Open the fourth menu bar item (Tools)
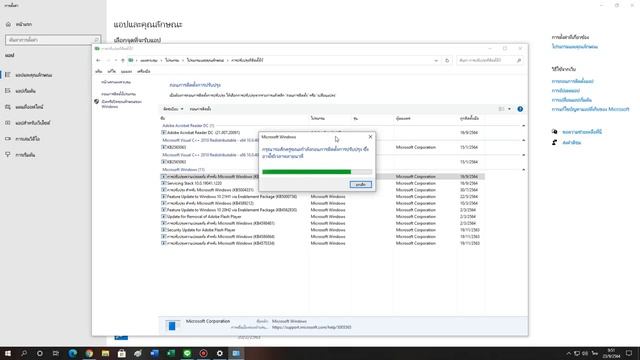Screen dimensions: 640x360 tap(144, 71)
